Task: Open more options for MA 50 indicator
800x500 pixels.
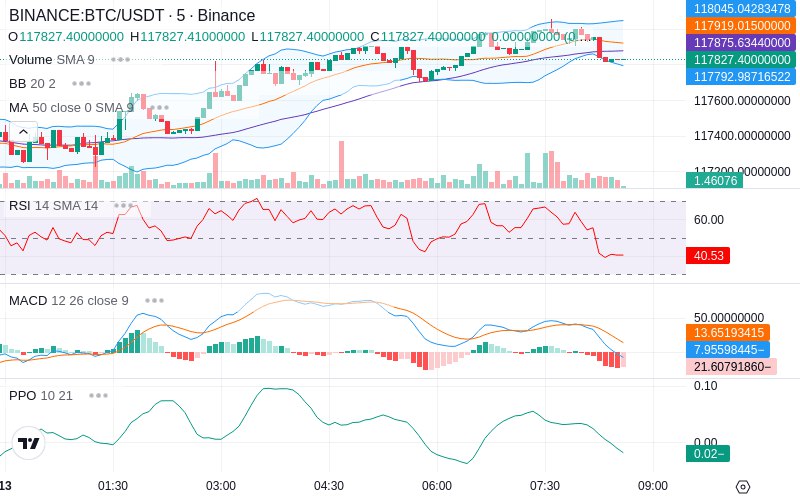Action: [x=159, y=108]
